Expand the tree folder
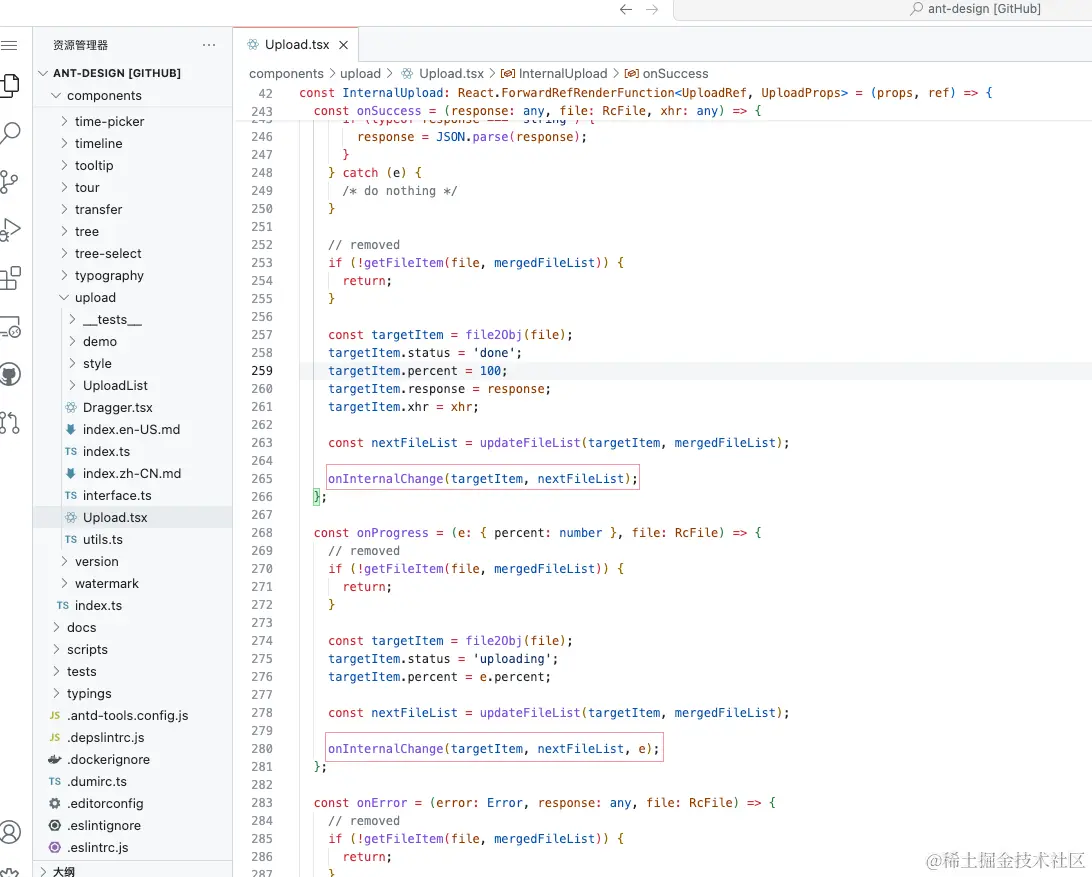 (132, 231)
